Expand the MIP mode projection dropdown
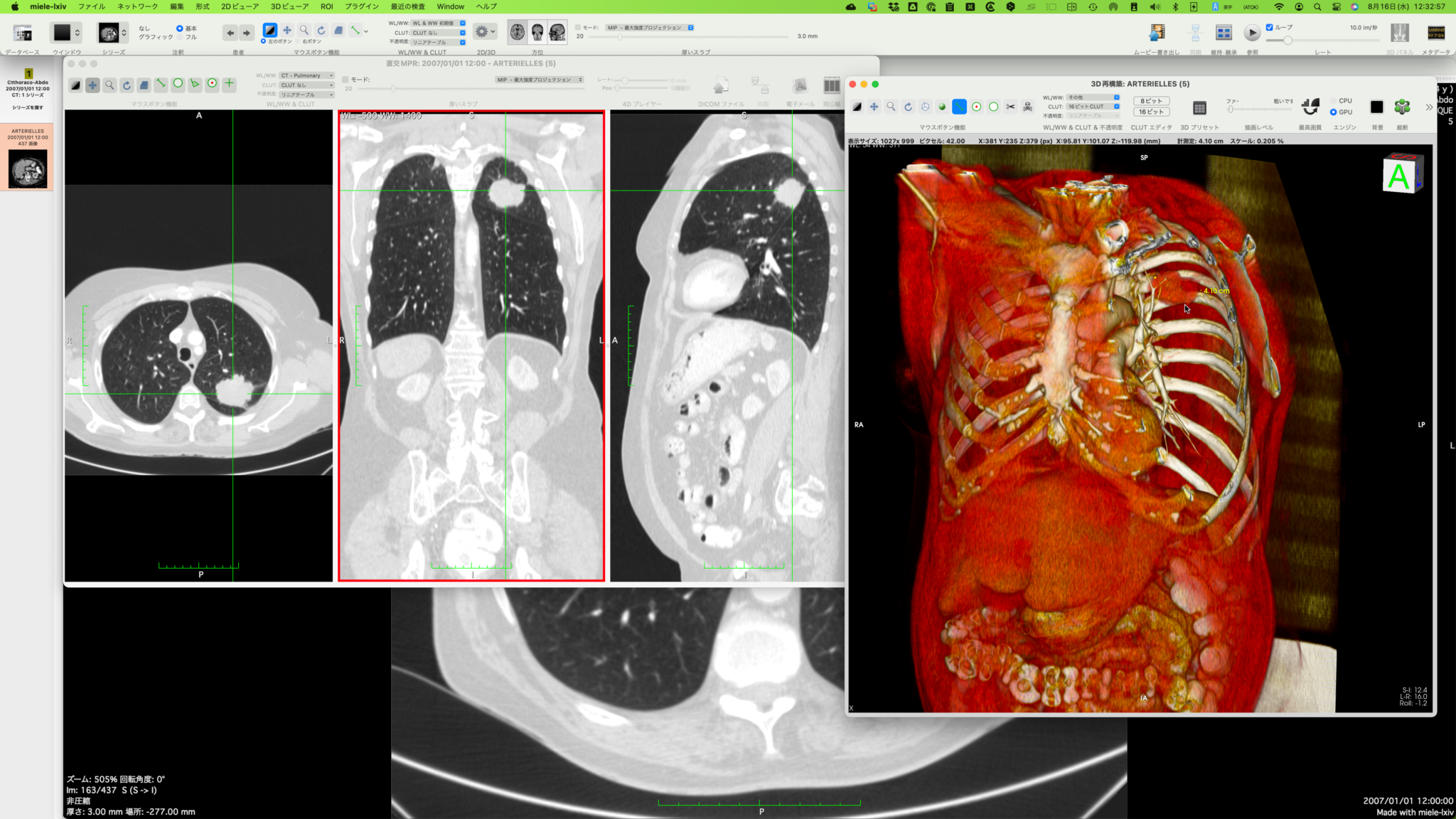The image size is (1456, 819). [649, 28]
